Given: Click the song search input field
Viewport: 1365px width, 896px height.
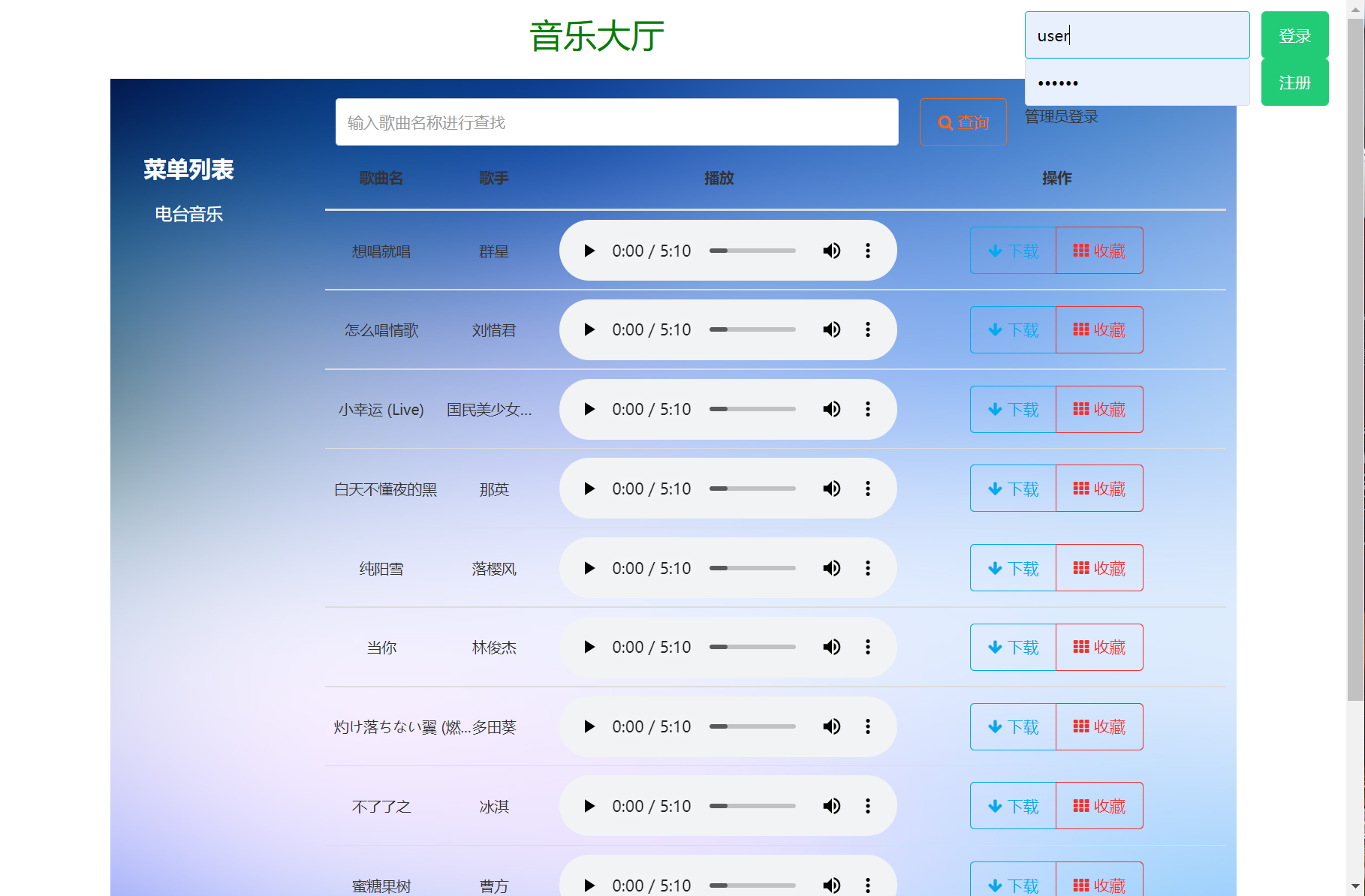Looking at the screenshot, I should coord(617,122).
